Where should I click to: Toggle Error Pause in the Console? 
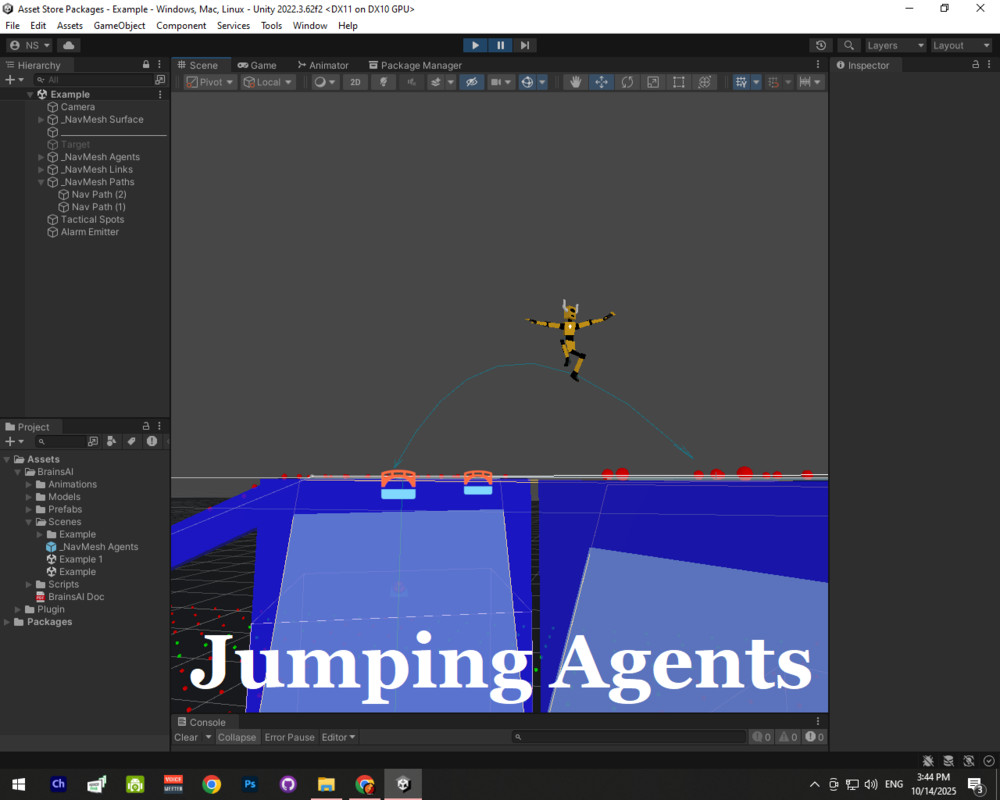(290, 737)
